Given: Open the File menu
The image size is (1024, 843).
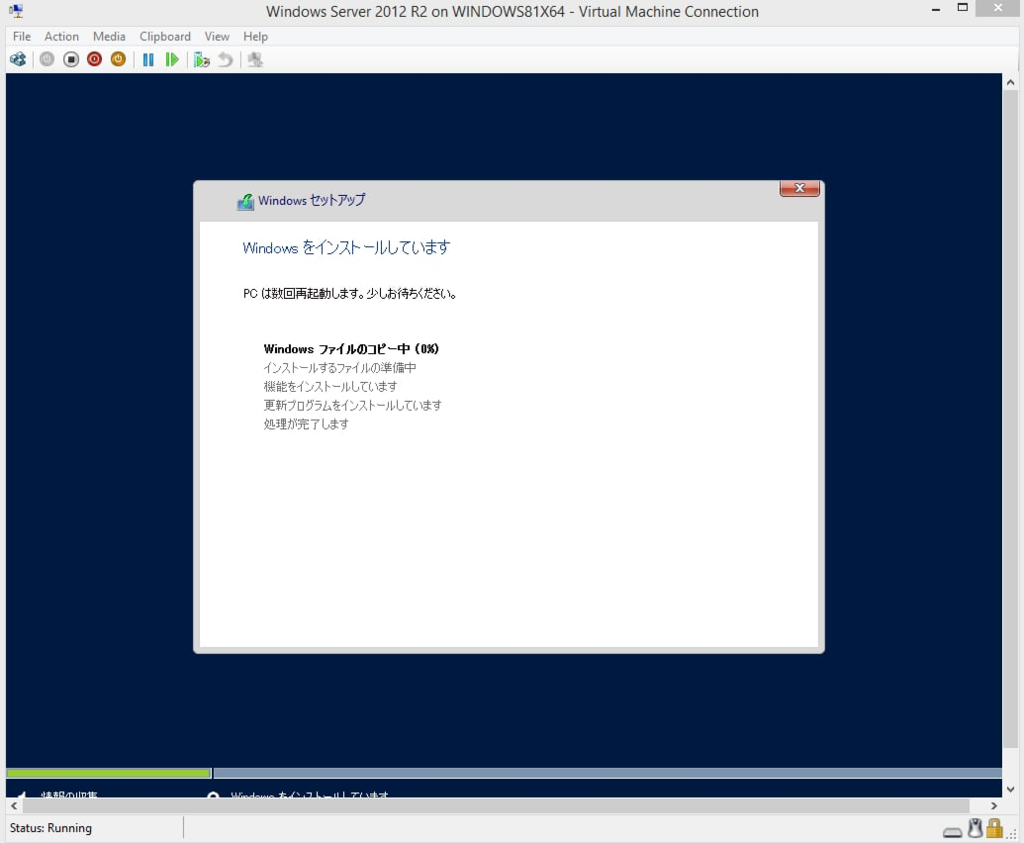Looking at the screenshot, I should [22, 37].
